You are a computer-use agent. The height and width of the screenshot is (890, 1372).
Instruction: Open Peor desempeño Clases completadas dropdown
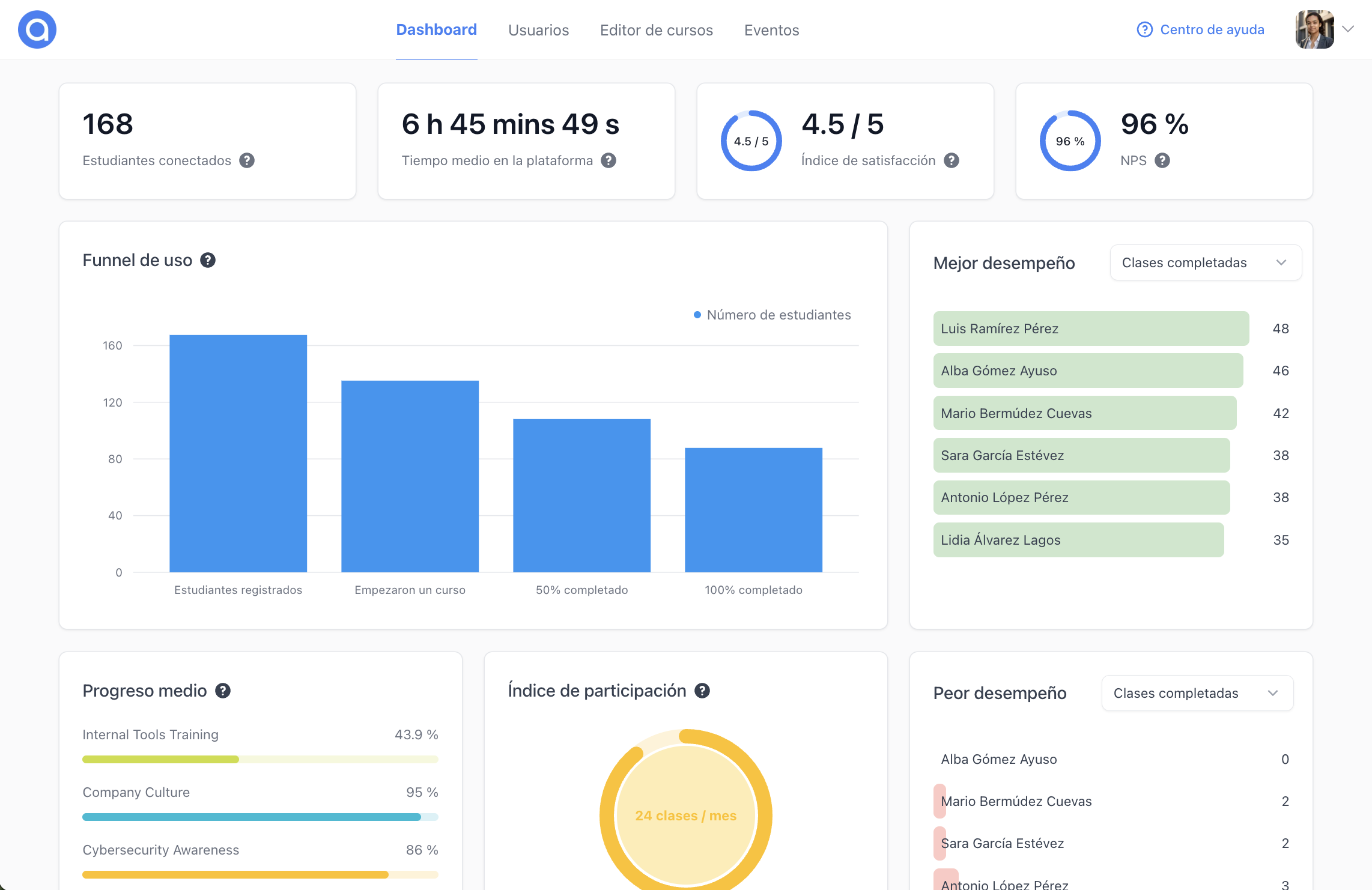(x=1197, y=693)
